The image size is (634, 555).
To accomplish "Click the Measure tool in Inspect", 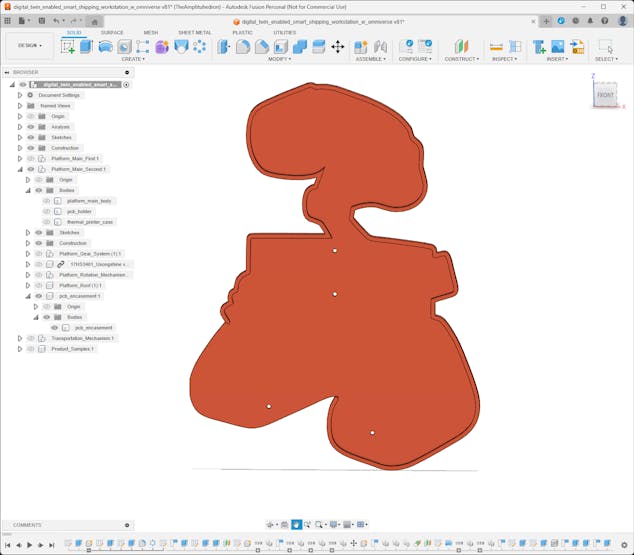I will [x=497, y=47].
